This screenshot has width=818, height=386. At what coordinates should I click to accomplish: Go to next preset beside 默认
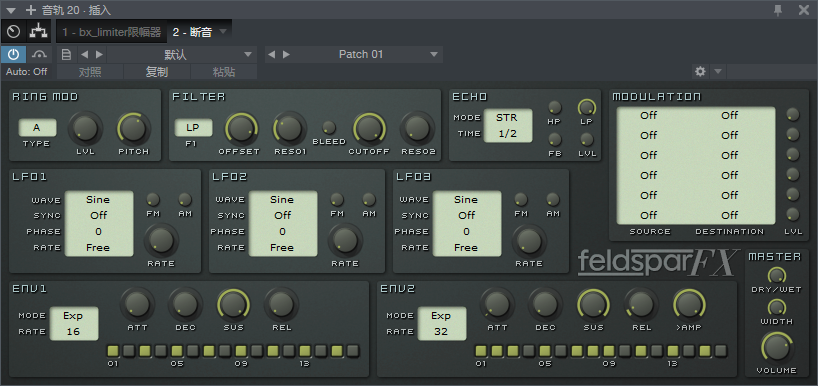(99, 54)
